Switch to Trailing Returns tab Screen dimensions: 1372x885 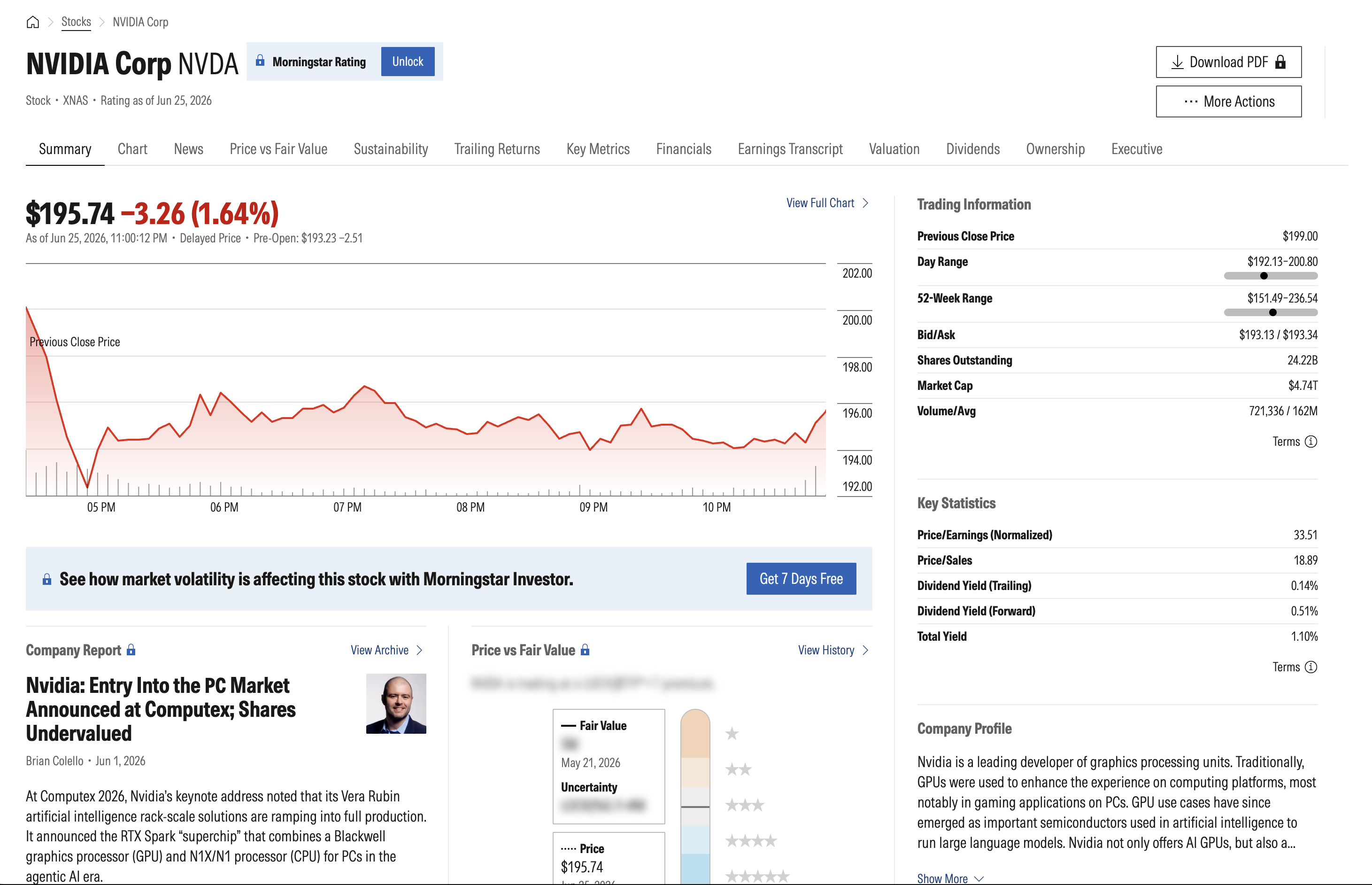pyautogui.click(x=497, y=149)
